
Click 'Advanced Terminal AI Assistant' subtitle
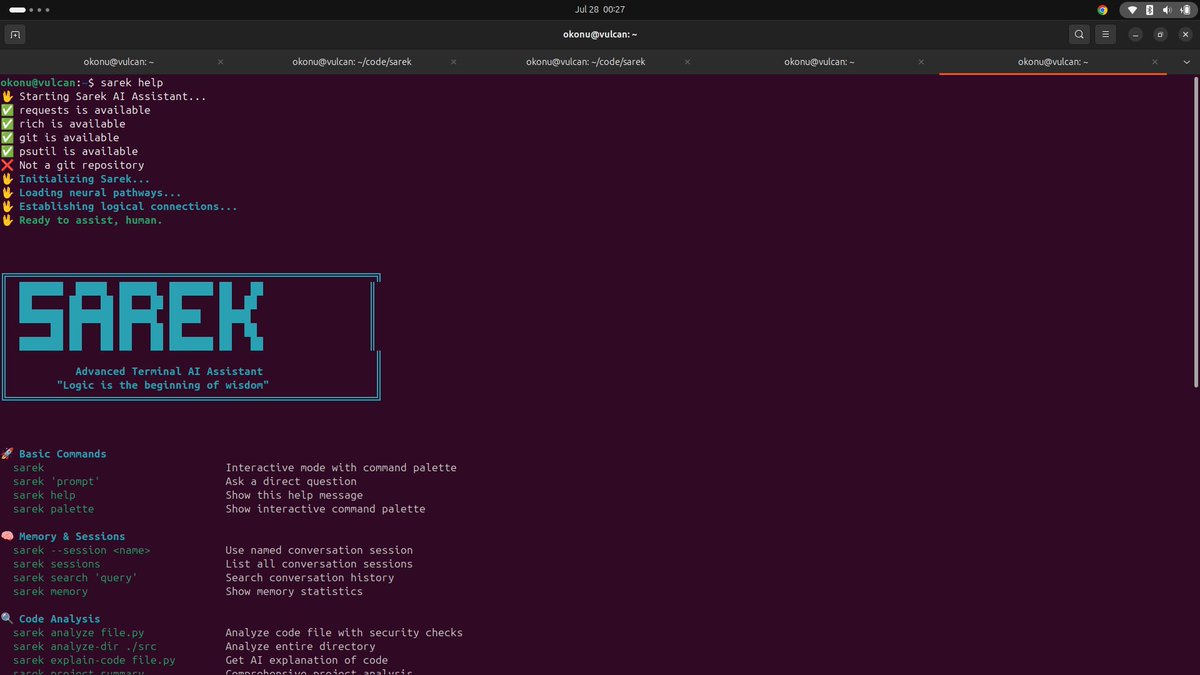[x=169, y=372]
